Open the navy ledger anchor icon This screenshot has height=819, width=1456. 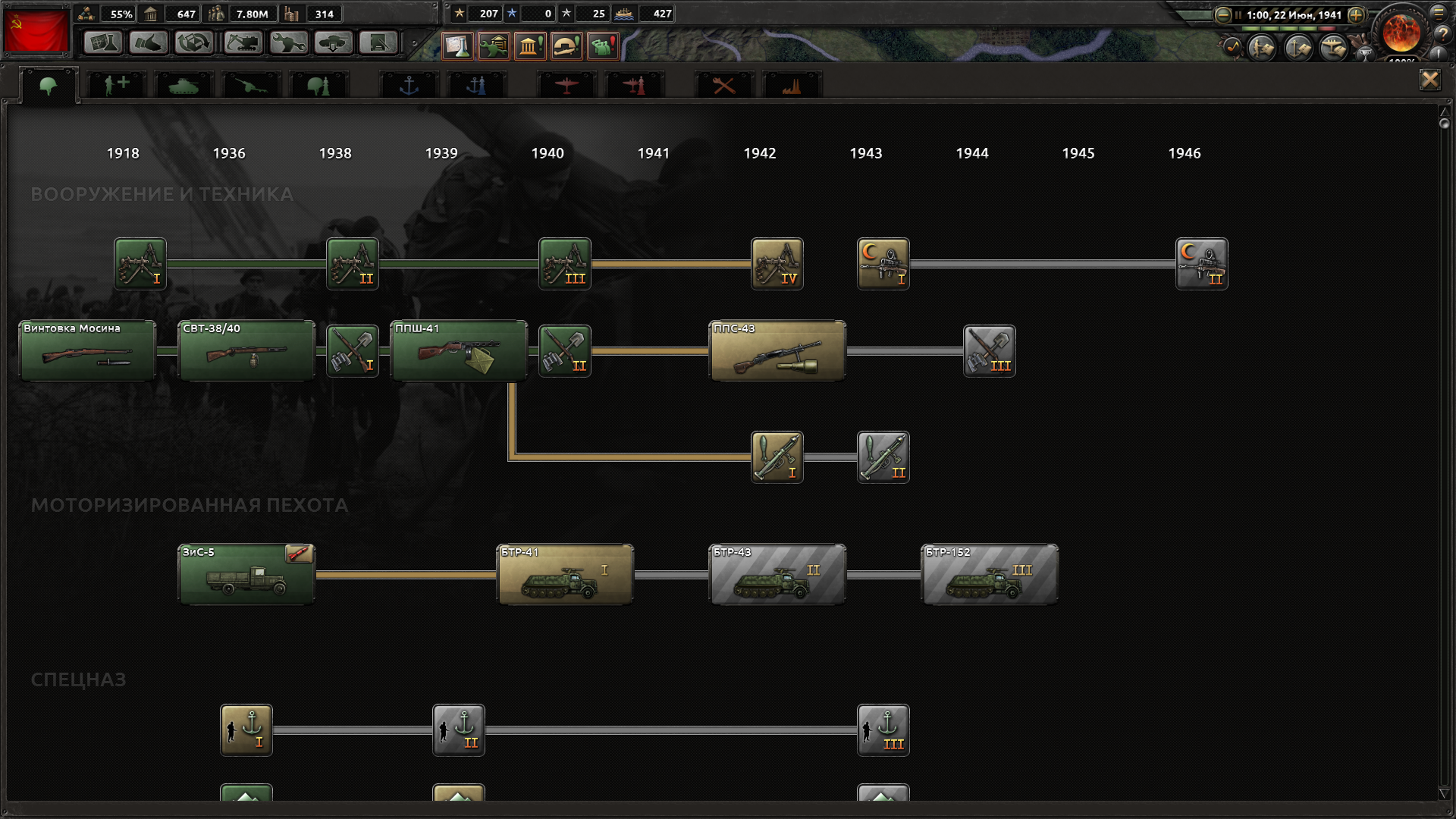(x=1298, y=48)
